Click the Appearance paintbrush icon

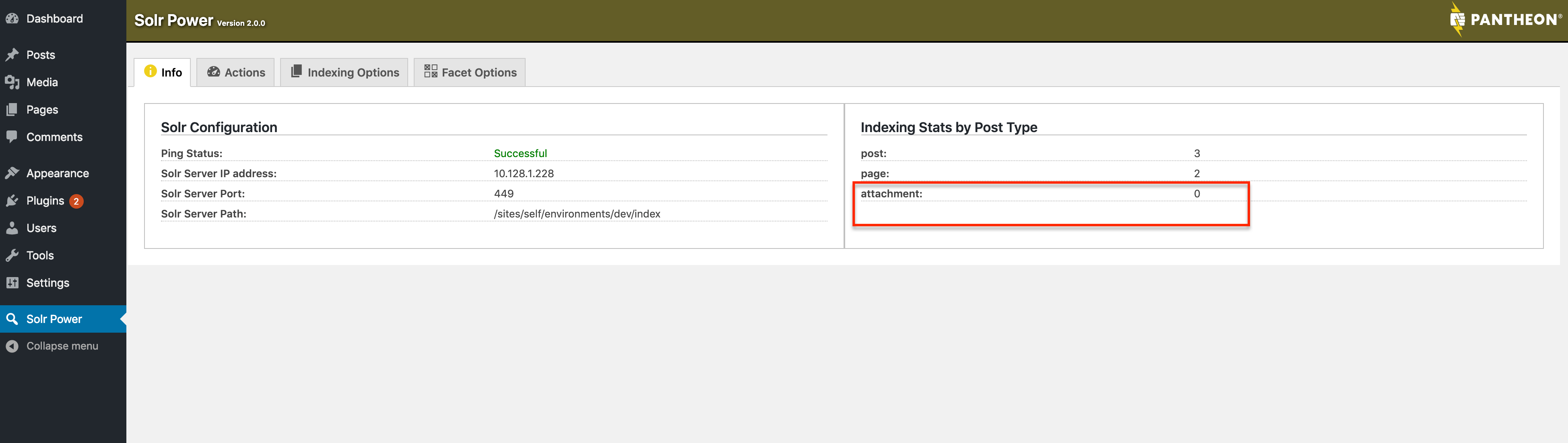[12, 173]
